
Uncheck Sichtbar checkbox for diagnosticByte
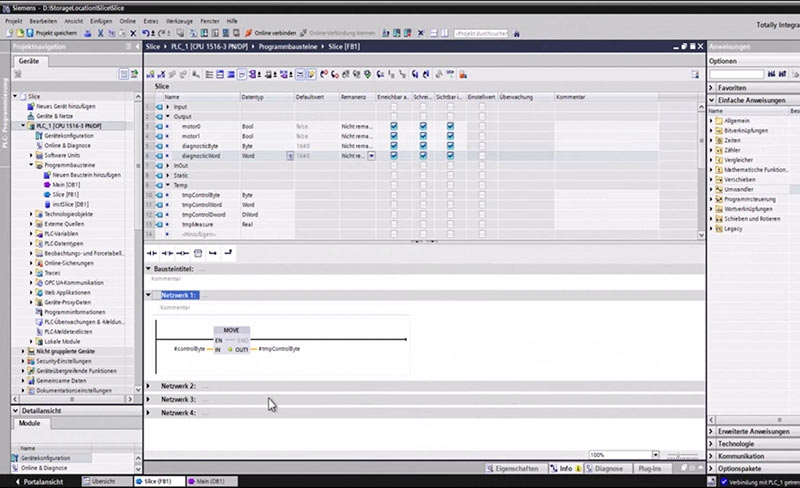coord(450,146)
